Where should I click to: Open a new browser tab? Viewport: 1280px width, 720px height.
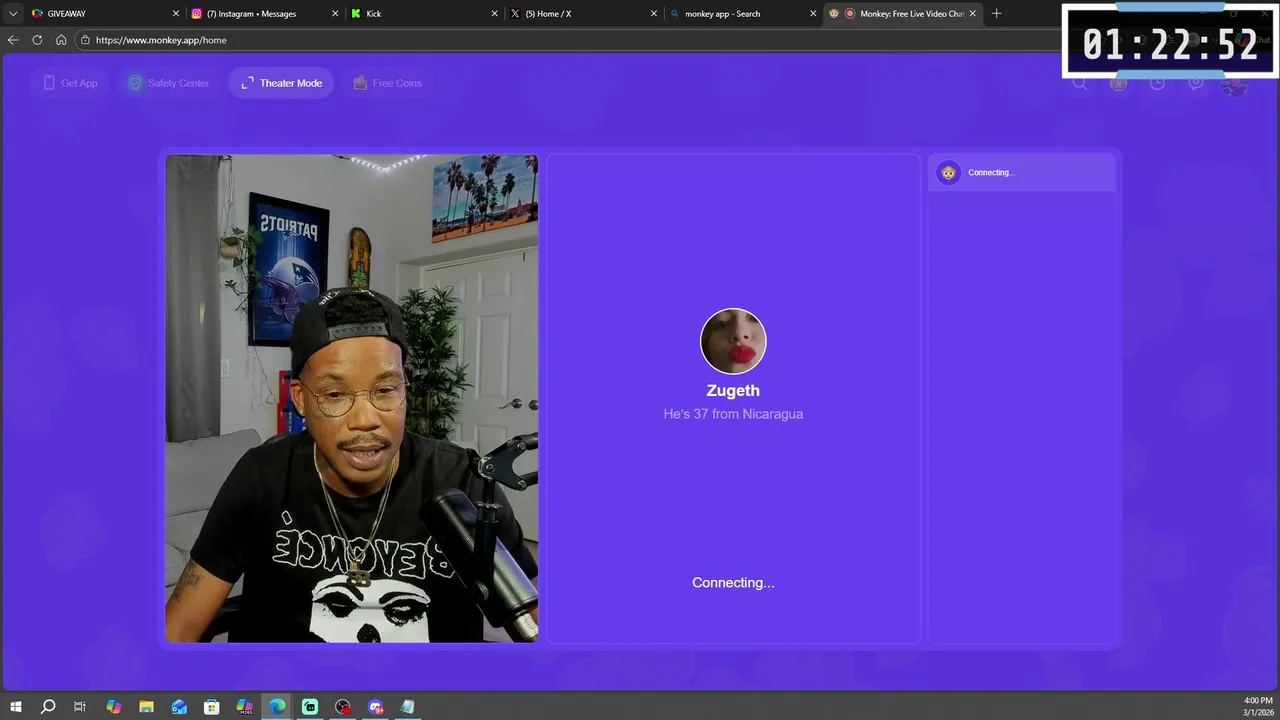coord(996,14)
